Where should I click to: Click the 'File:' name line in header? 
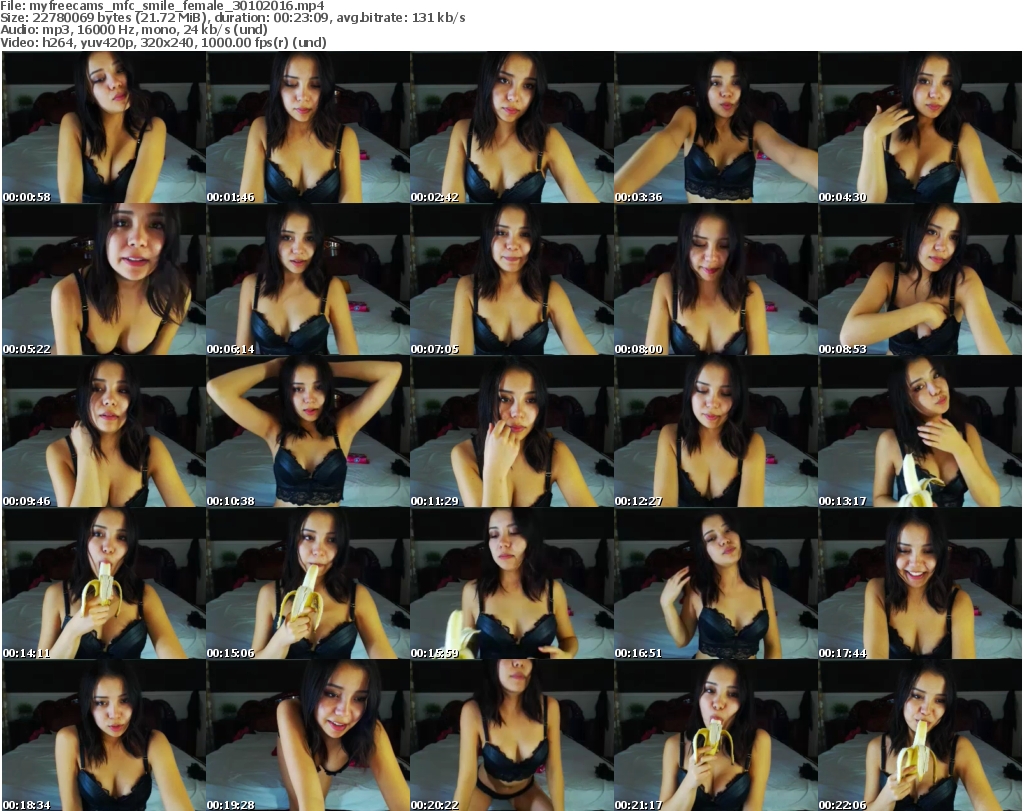pyautogui.click(x=162, y=6)
